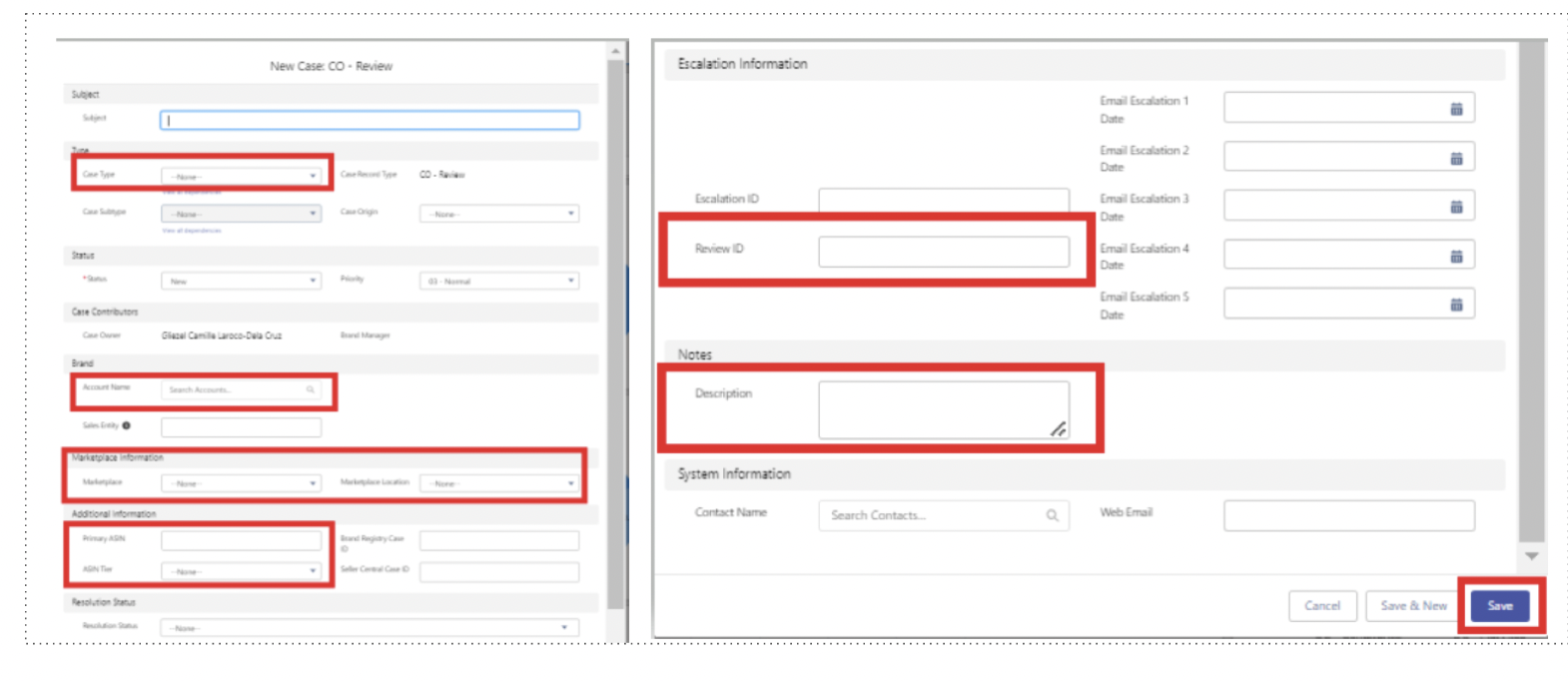
Task: Open Email Escalation 4 Date calendar picker
Action: coord(1456,256)
